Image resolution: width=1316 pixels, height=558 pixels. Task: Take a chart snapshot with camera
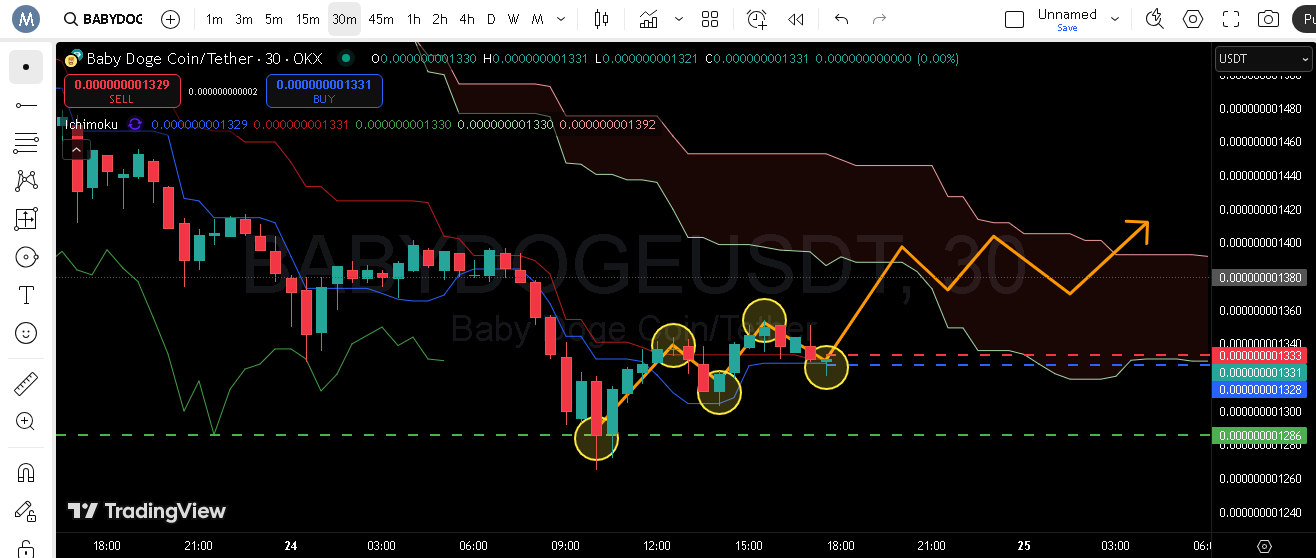click(1268, 19)
